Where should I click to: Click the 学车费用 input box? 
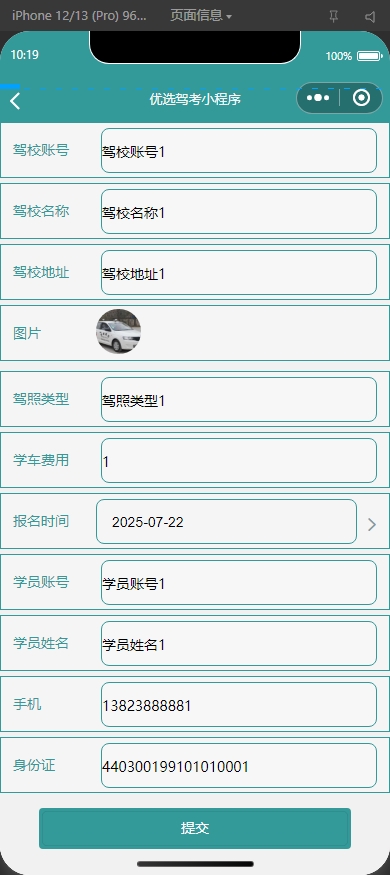239,460
